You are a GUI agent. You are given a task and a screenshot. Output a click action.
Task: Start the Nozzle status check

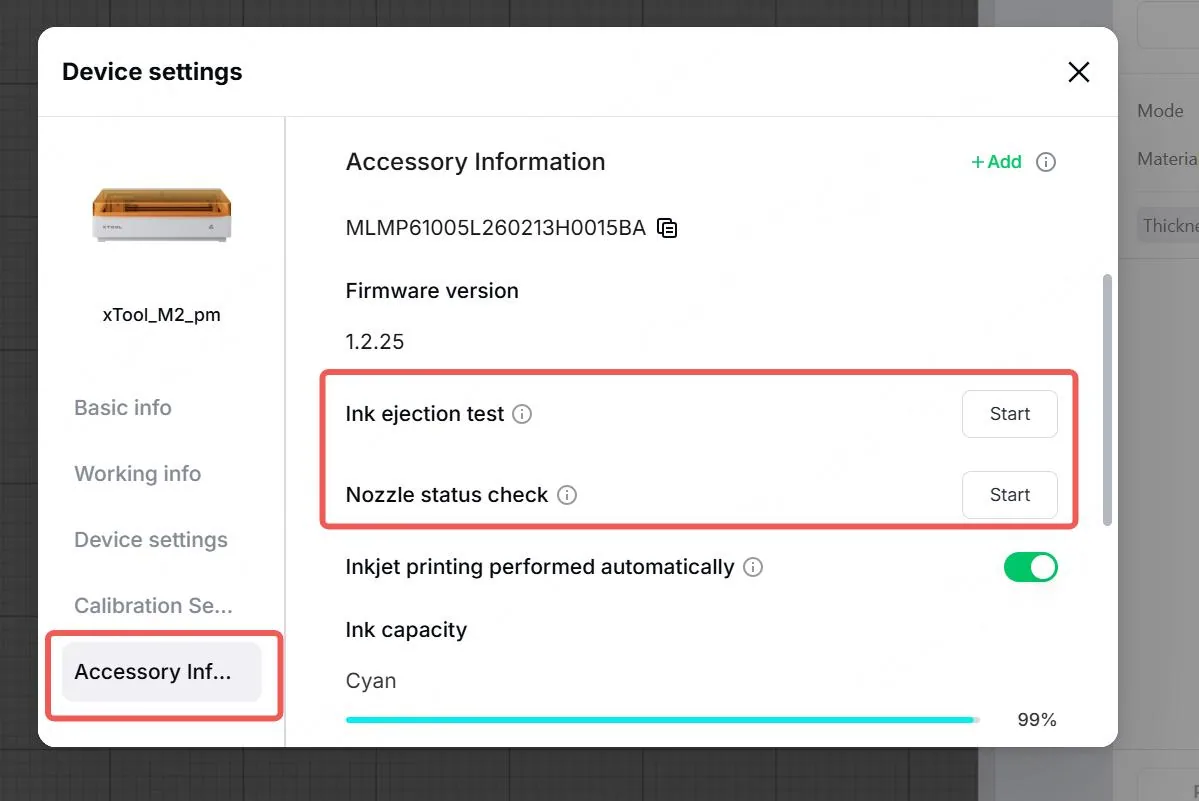(x=1009, y=495)
